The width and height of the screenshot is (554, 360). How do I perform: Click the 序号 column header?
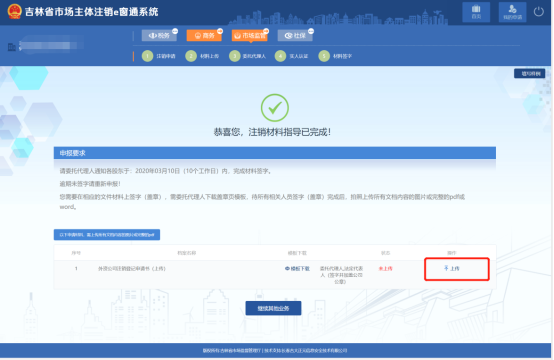click(76, 253)
